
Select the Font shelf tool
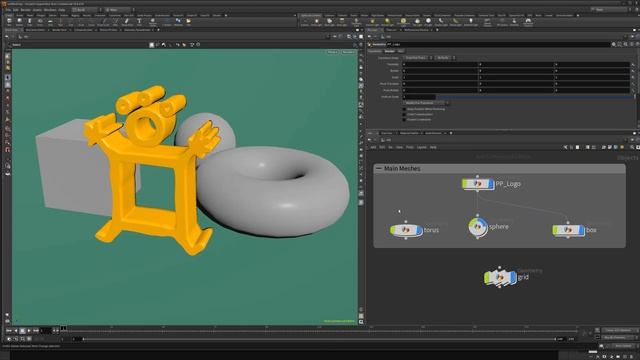139,22
